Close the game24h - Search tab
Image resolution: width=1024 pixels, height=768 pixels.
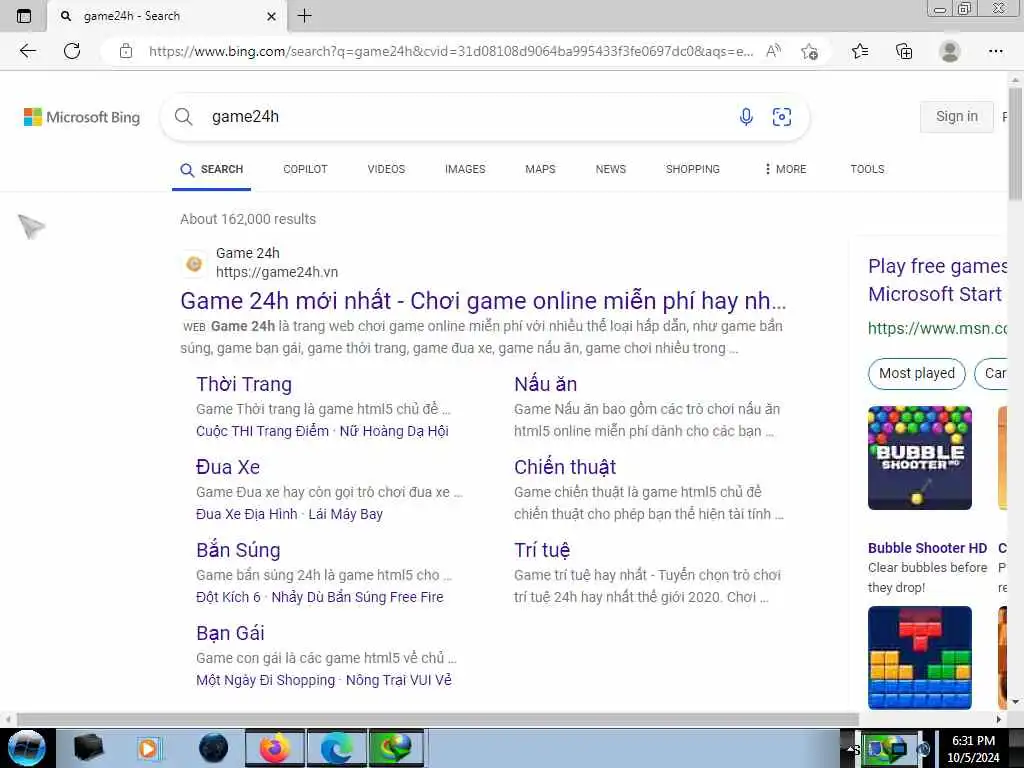pos(272,16)
